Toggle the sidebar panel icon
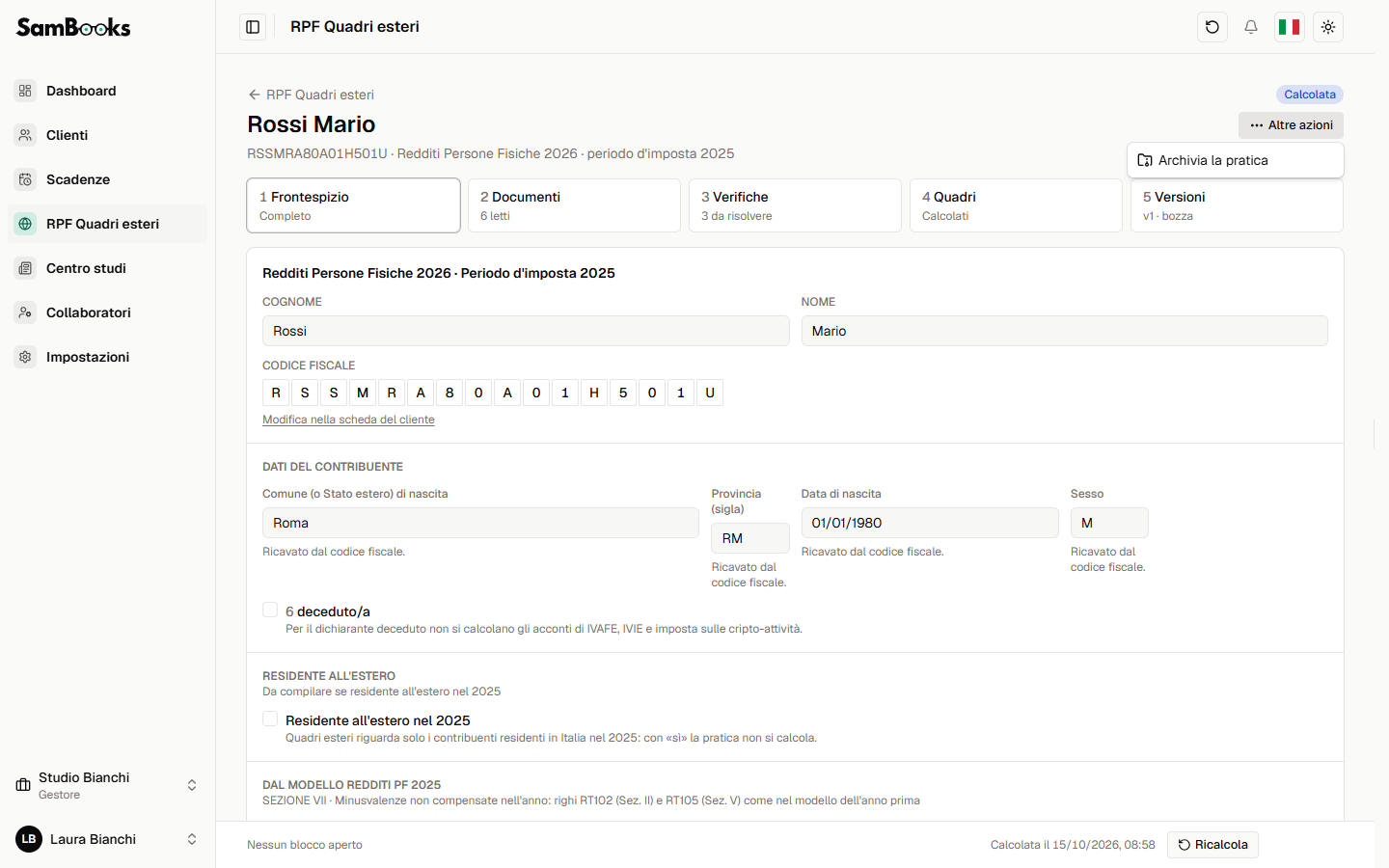1389x868 pixels. pos(253,27)
